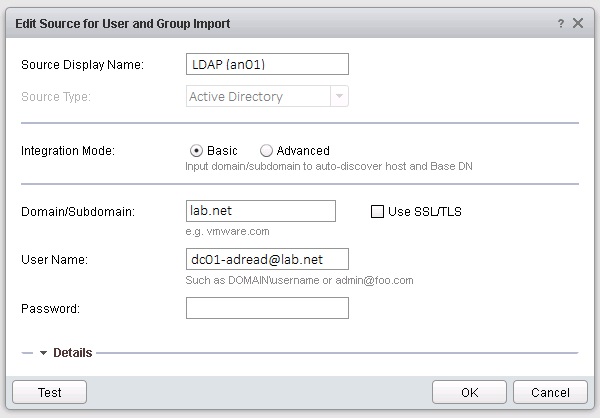This screenshot has width=600, height=418.
Task: Focus the Password input field
Action: [x=267, y=308]
